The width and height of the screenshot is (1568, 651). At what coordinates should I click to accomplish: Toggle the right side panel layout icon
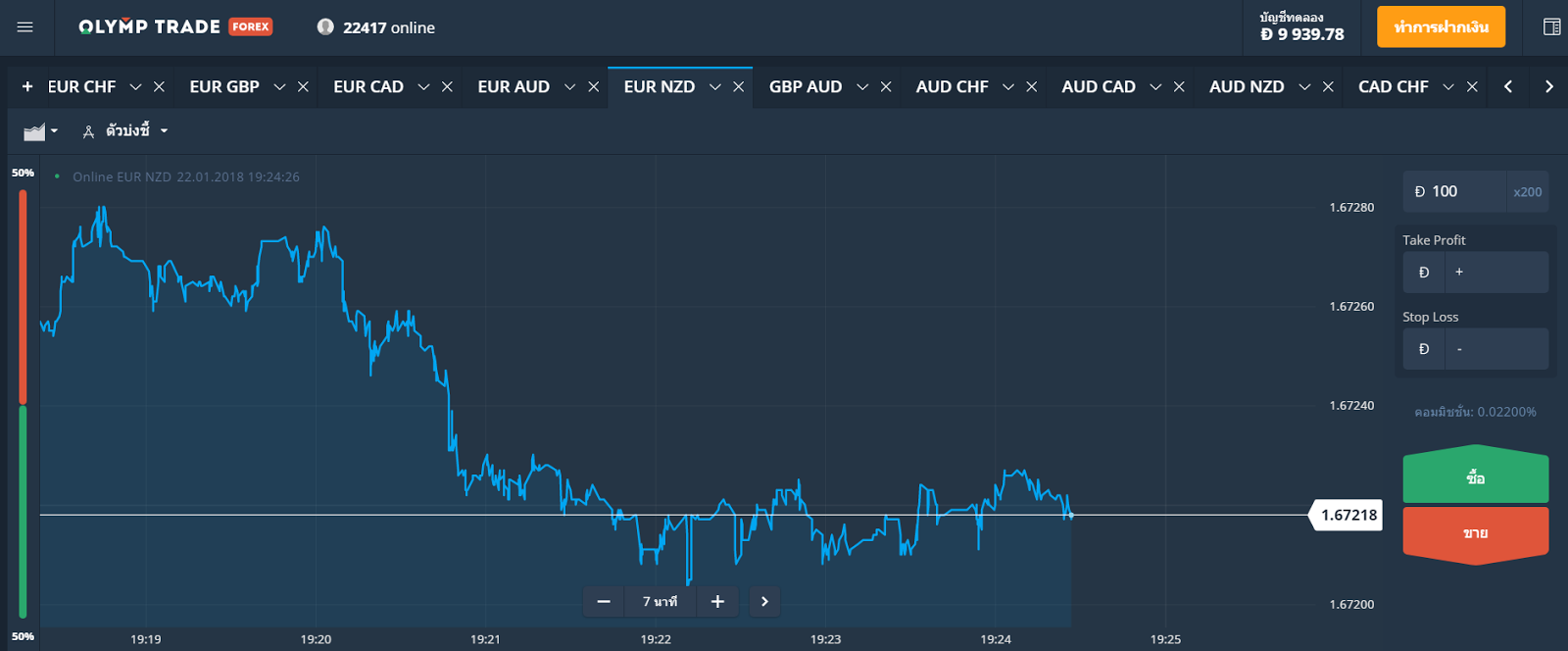1551,27
